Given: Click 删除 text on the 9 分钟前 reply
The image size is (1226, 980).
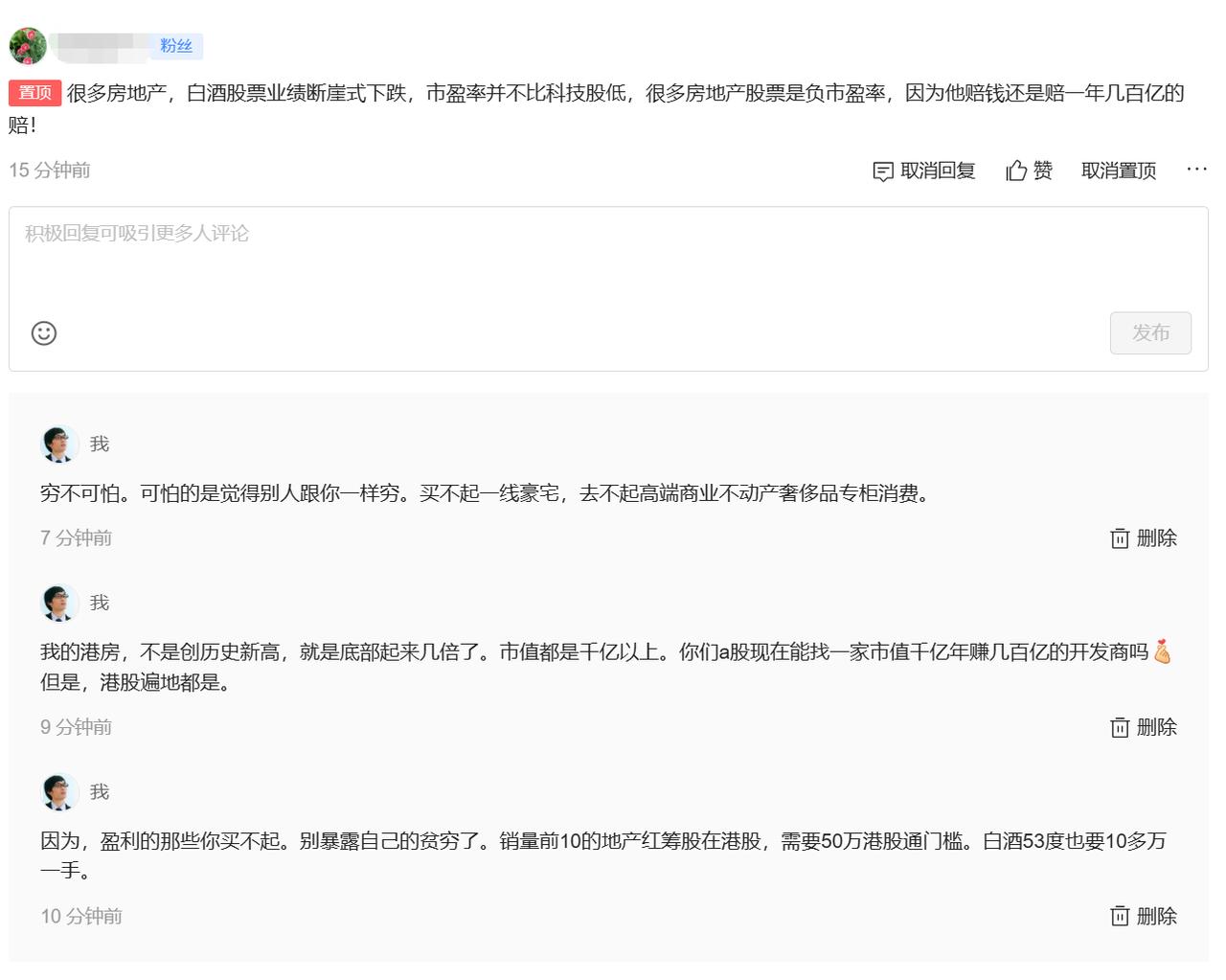Looking at the screenshot, I should 1157,727.
